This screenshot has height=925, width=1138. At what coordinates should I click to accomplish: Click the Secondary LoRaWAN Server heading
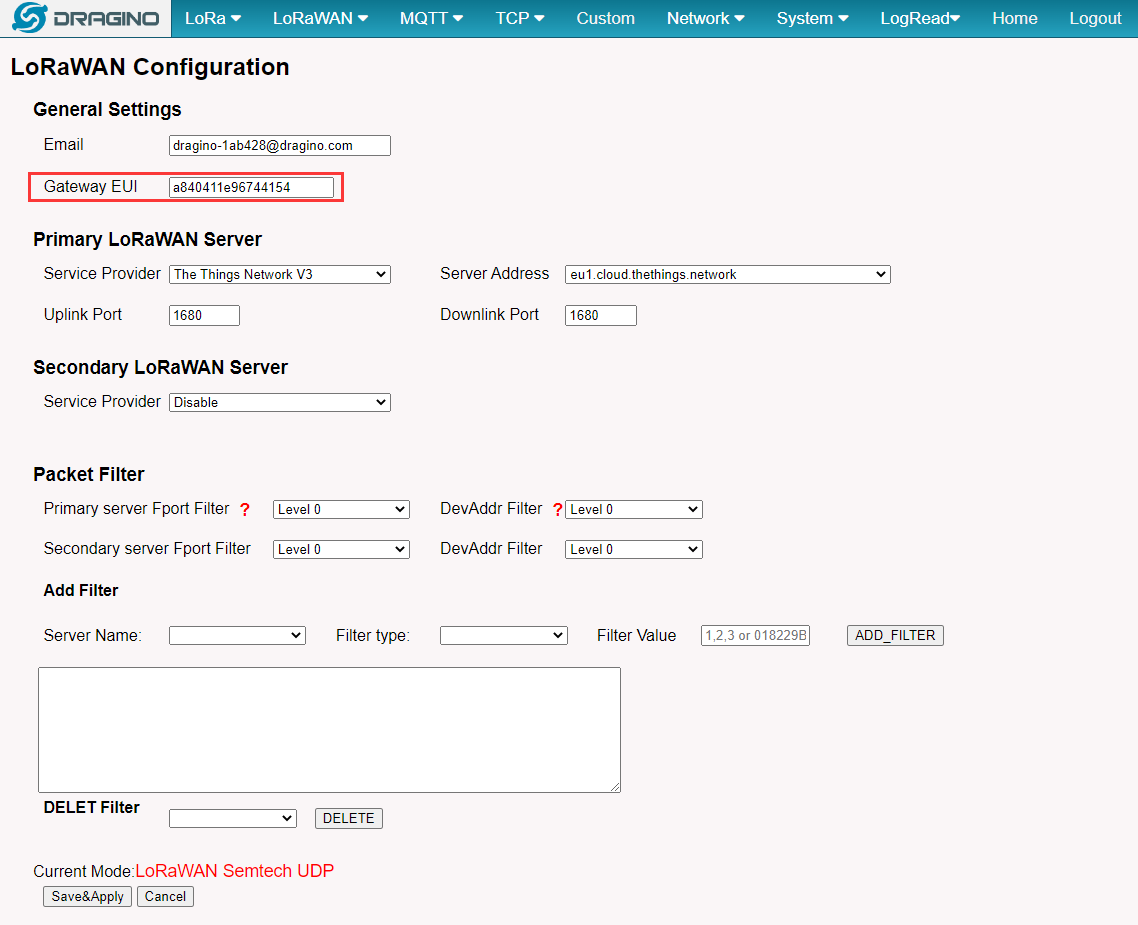pyautogui.click(x=160, y=367)
